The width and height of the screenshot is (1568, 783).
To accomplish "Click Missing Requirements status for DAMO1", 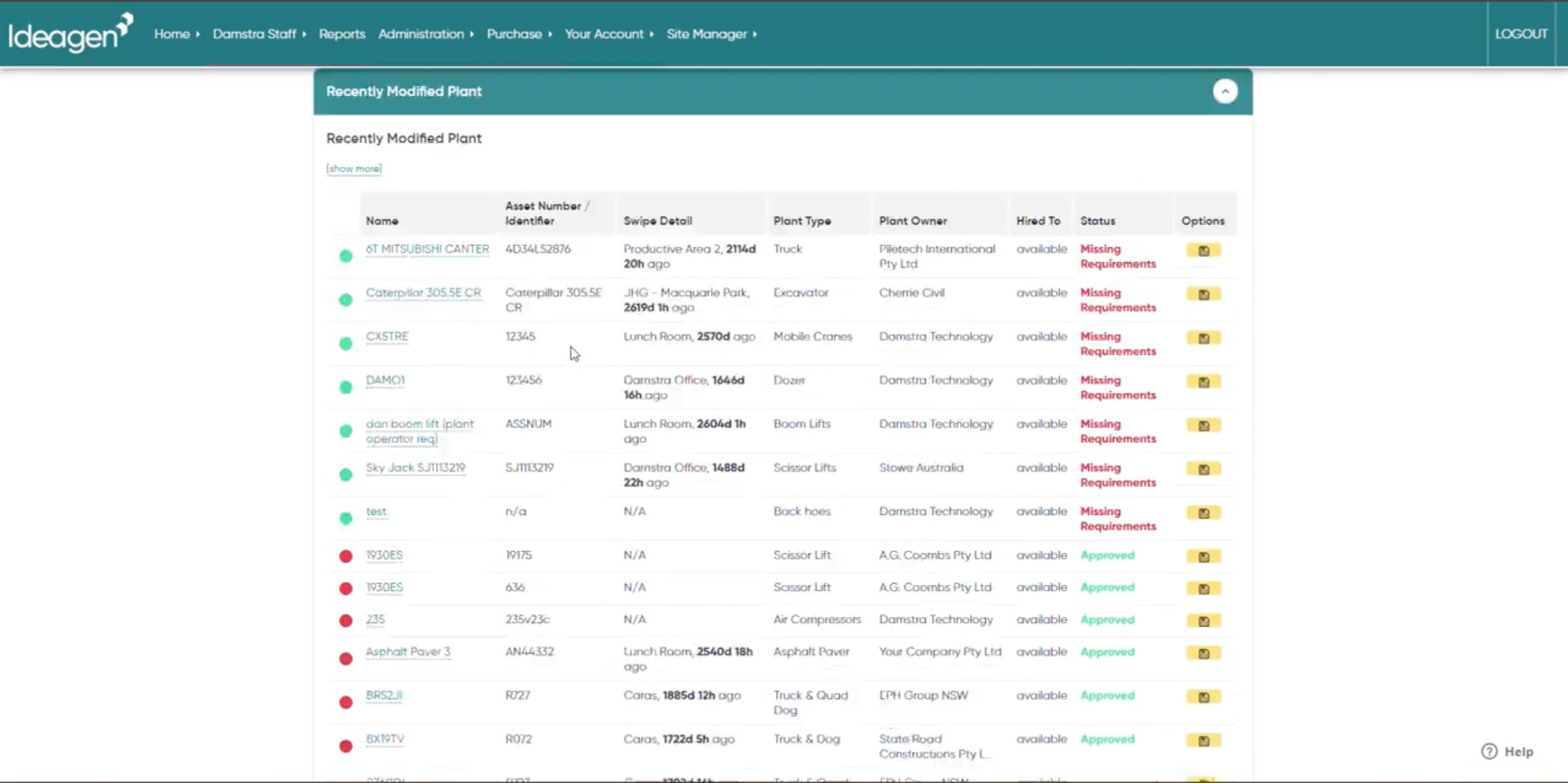I will [x=1118, y=388].
